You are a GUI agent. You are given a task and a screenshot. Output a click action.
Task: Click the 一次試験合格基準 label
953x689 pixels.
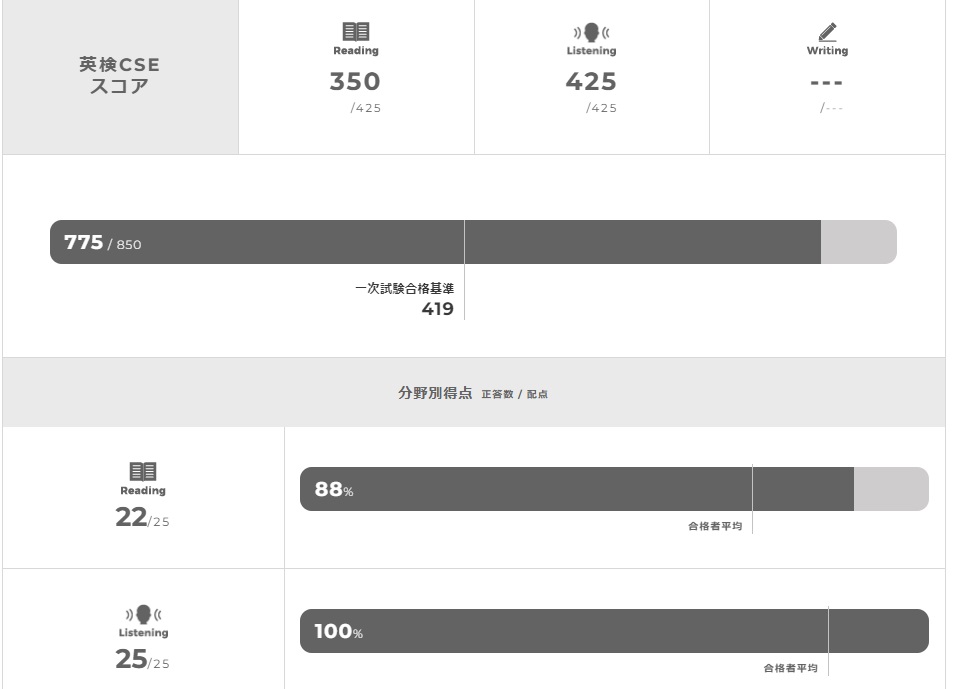pos(404,288)
